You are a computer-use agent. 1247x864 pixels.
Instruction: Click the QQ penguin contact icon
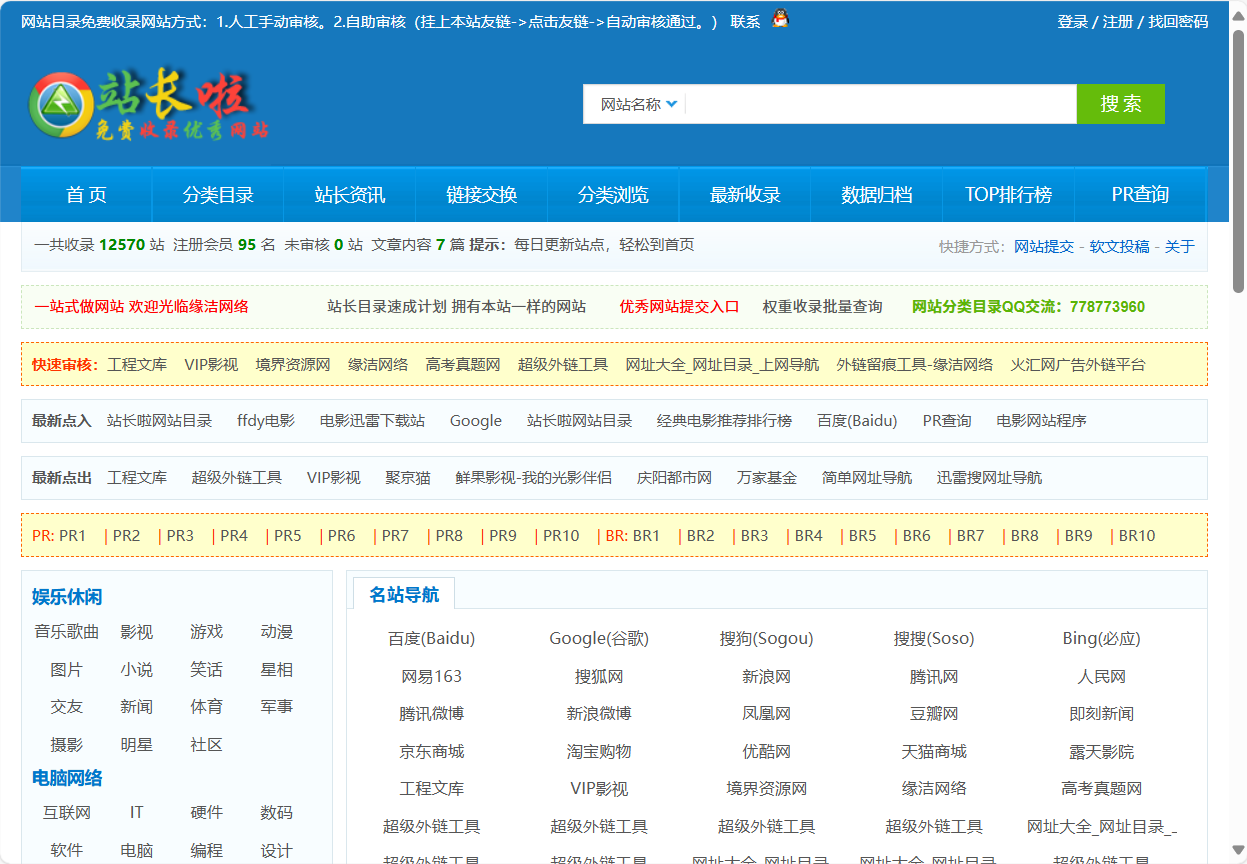click(780, 19)
